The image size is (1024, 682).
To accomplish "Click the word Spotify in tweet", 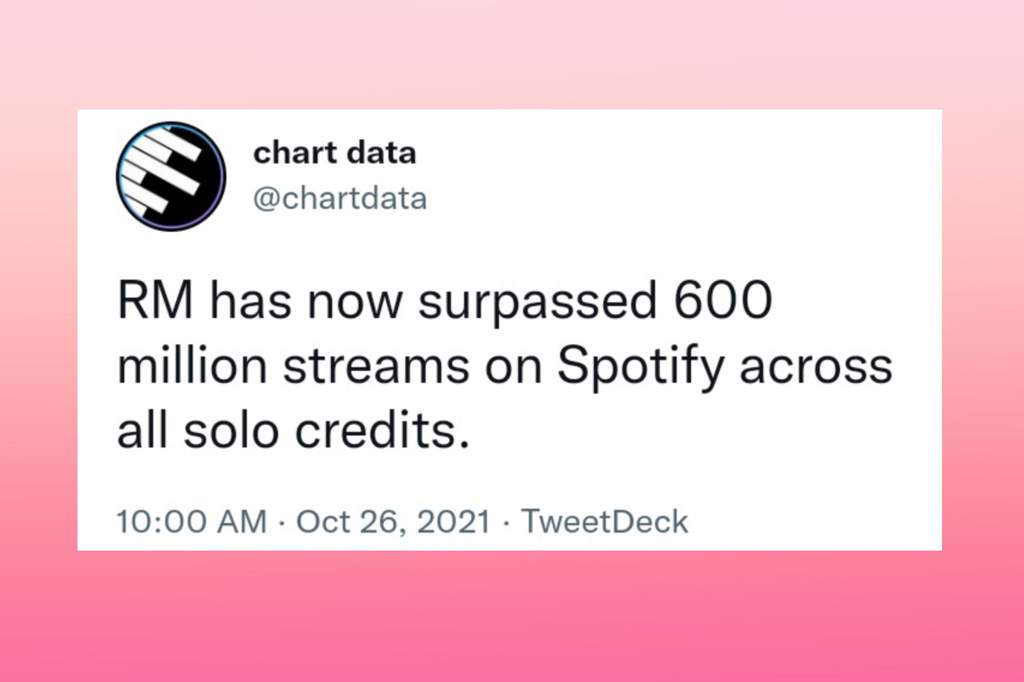I will coord(641,368).
